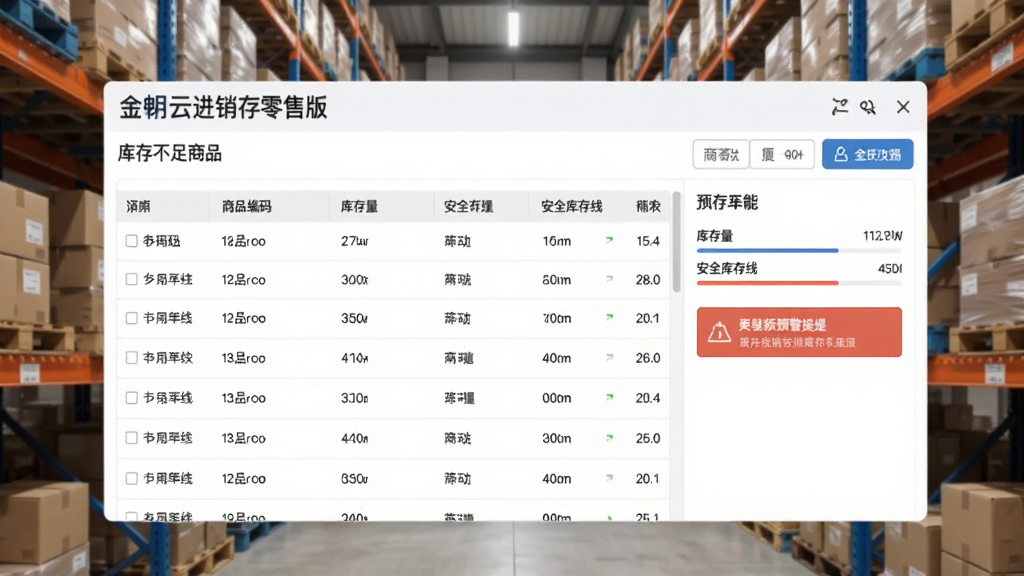The image size is (1024, 576).
Task: Click the 安全库存线 column header
Action: (x=571, y=206)
